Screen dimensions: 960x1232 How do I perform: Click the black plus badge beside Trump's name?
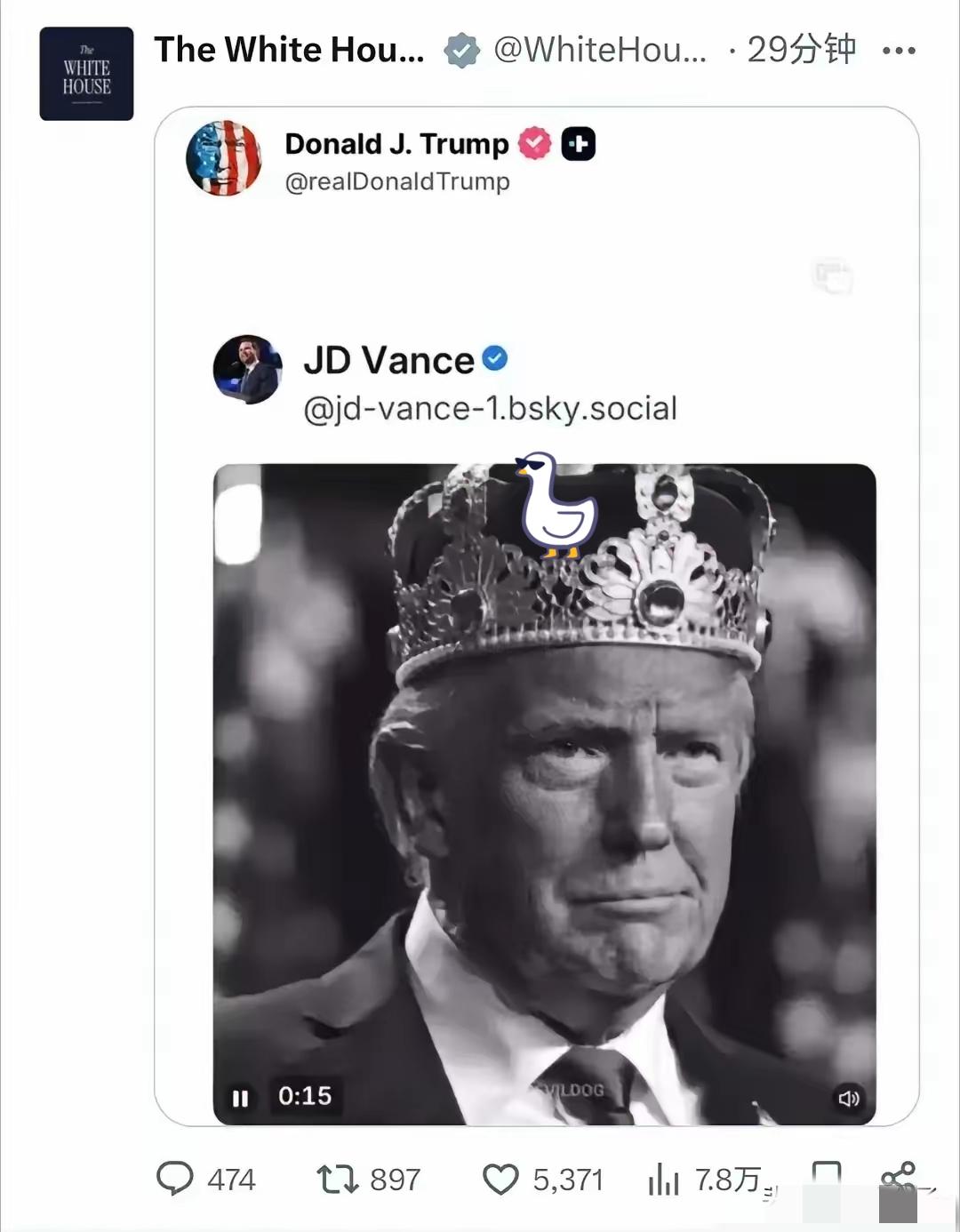coord(578,144)
